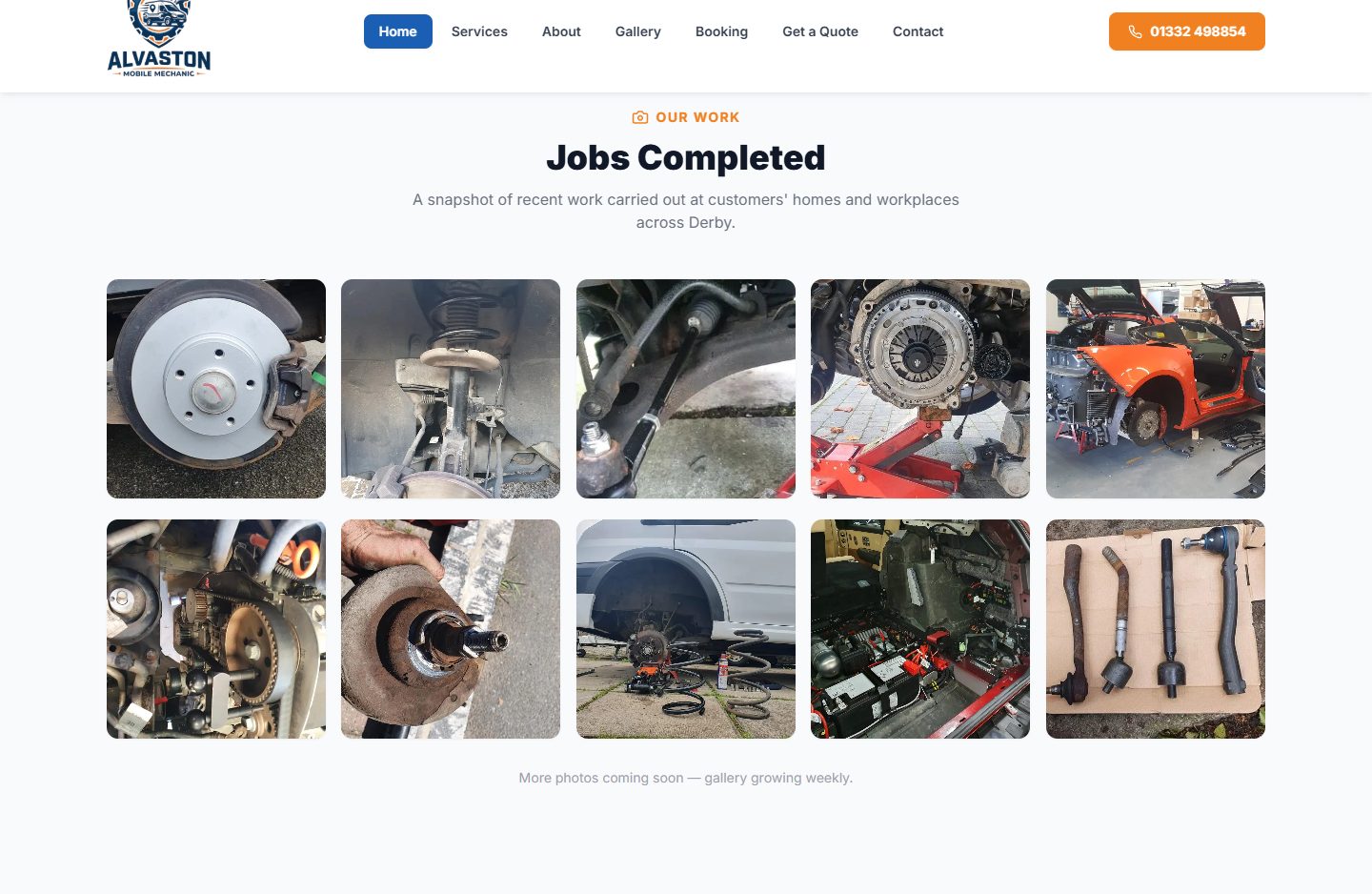The height and width of the screenshot is (894, 1372).
Task: Click the phone icon in the call button
Action: tap(1135, 31)
